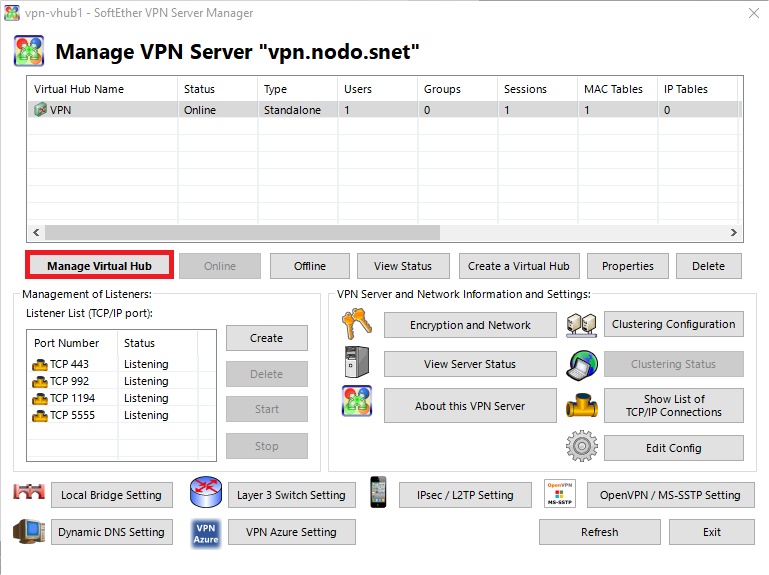
Task: Click the phone icon for IPsec / L2TP
Action: 378,492
